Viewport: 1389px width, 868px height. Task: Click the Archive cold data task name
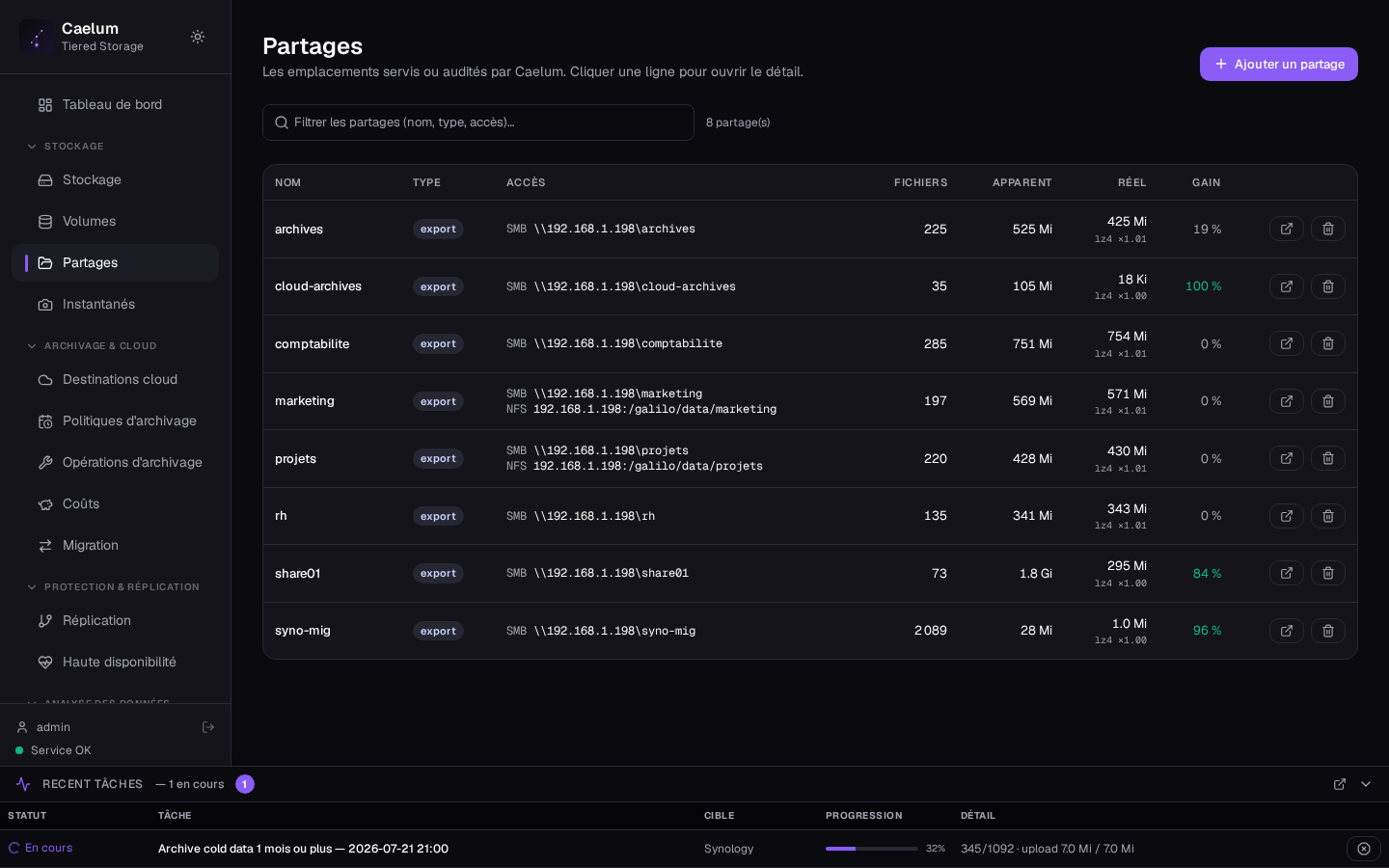pyautogui.click(x=303, y=849)
